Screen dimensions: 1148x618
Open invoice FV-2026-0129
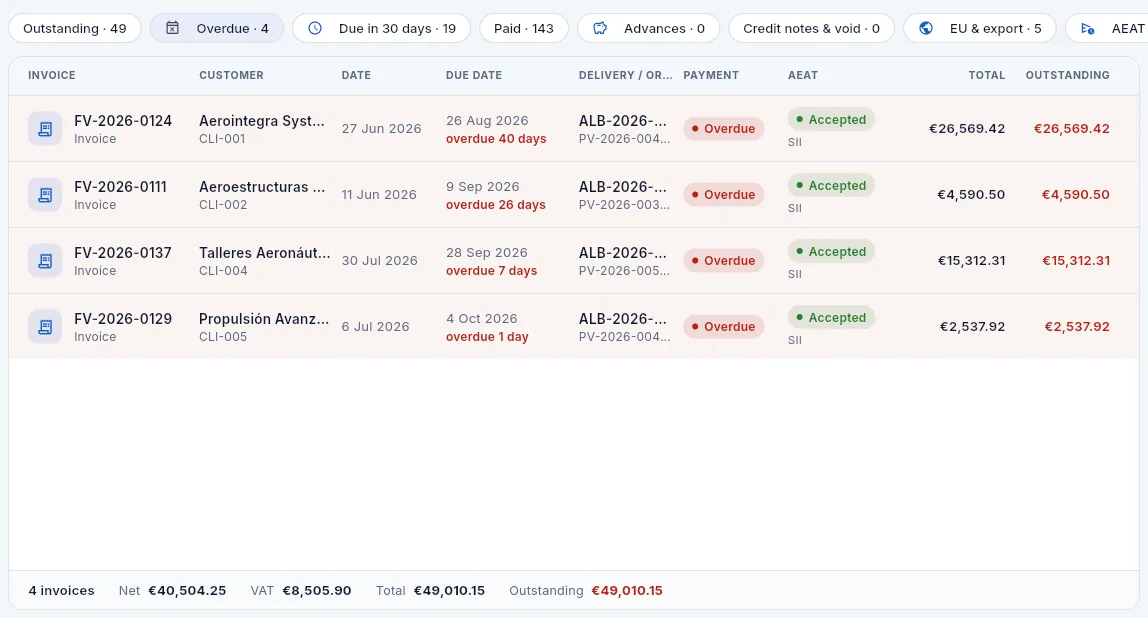[123, 319]
